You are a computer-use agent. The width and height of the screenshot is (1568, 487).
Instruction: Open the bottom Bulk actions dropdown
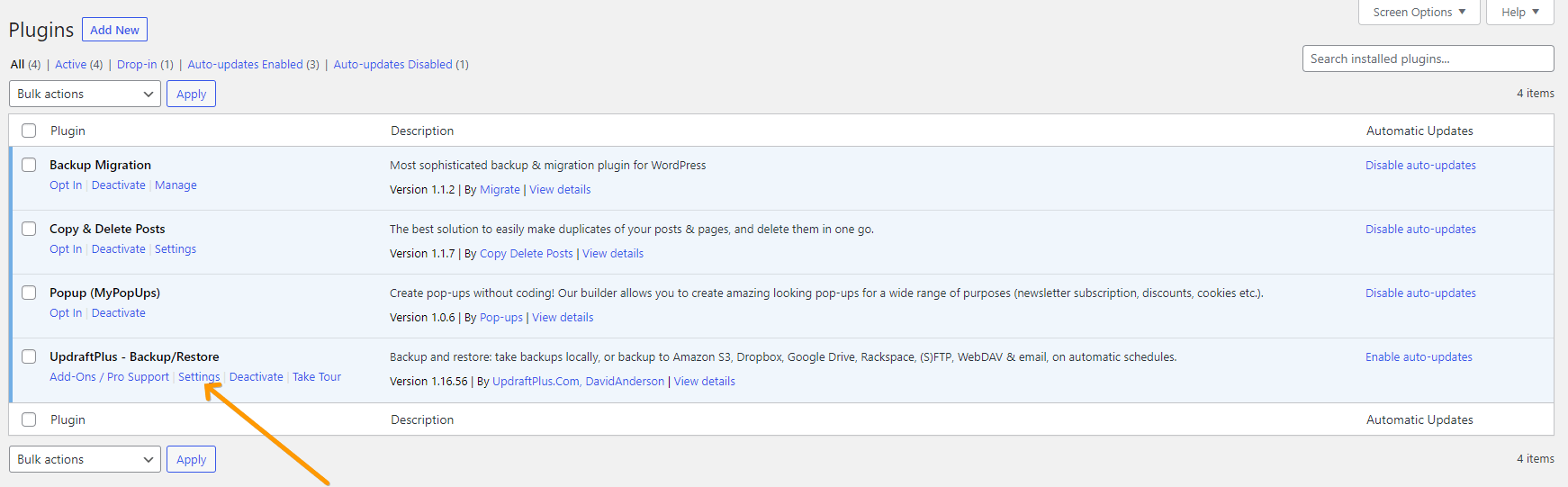[x=85, y=459]
